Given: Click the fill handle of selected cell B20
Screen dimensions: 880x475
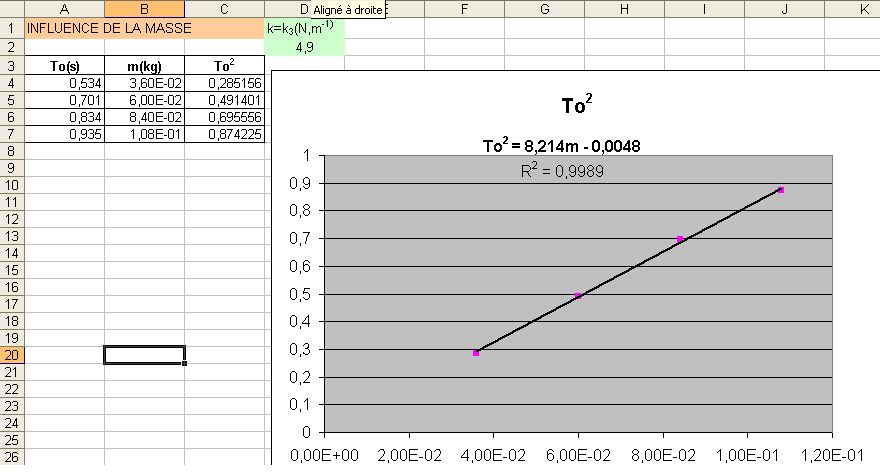Looking at the screenshot, I should [185, 364].
